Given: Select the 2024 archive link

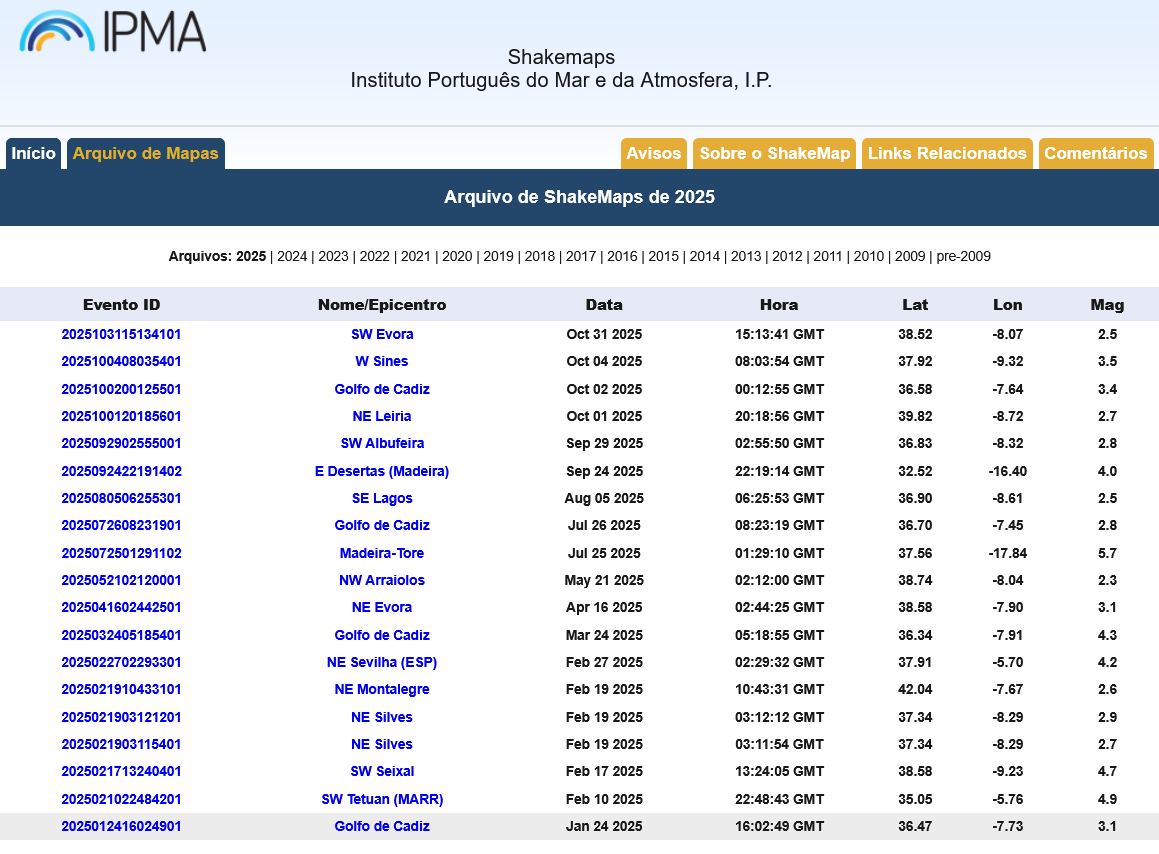Looking at the screenshot, I should click(x=292, y=257).
